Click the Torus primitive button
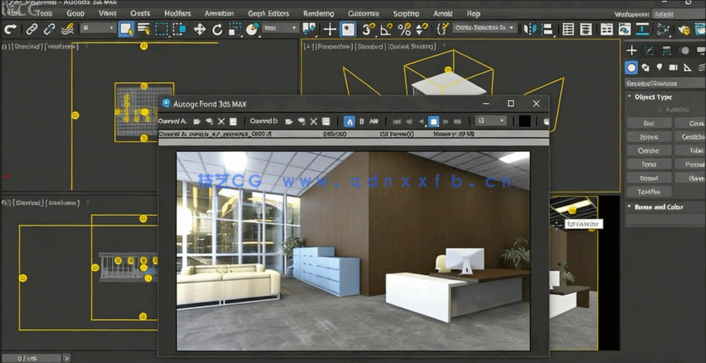Screen dimensions: 706x363 [649, 164]
